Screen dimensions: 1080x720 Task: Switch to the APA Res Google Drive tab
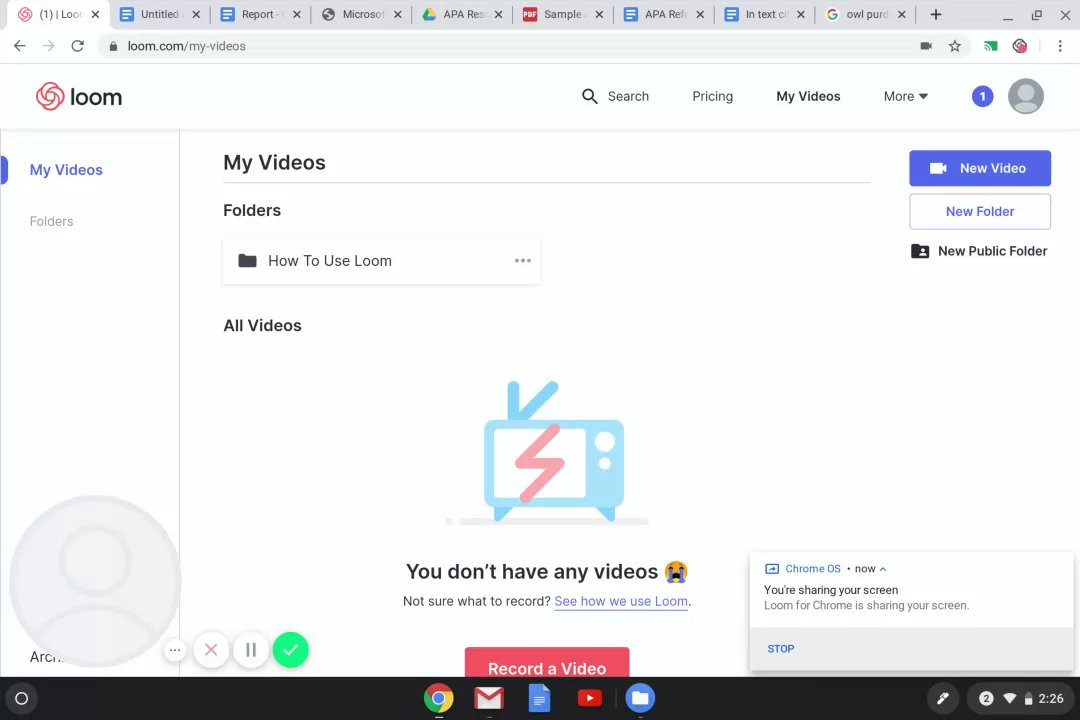click(x=461, y=14)
